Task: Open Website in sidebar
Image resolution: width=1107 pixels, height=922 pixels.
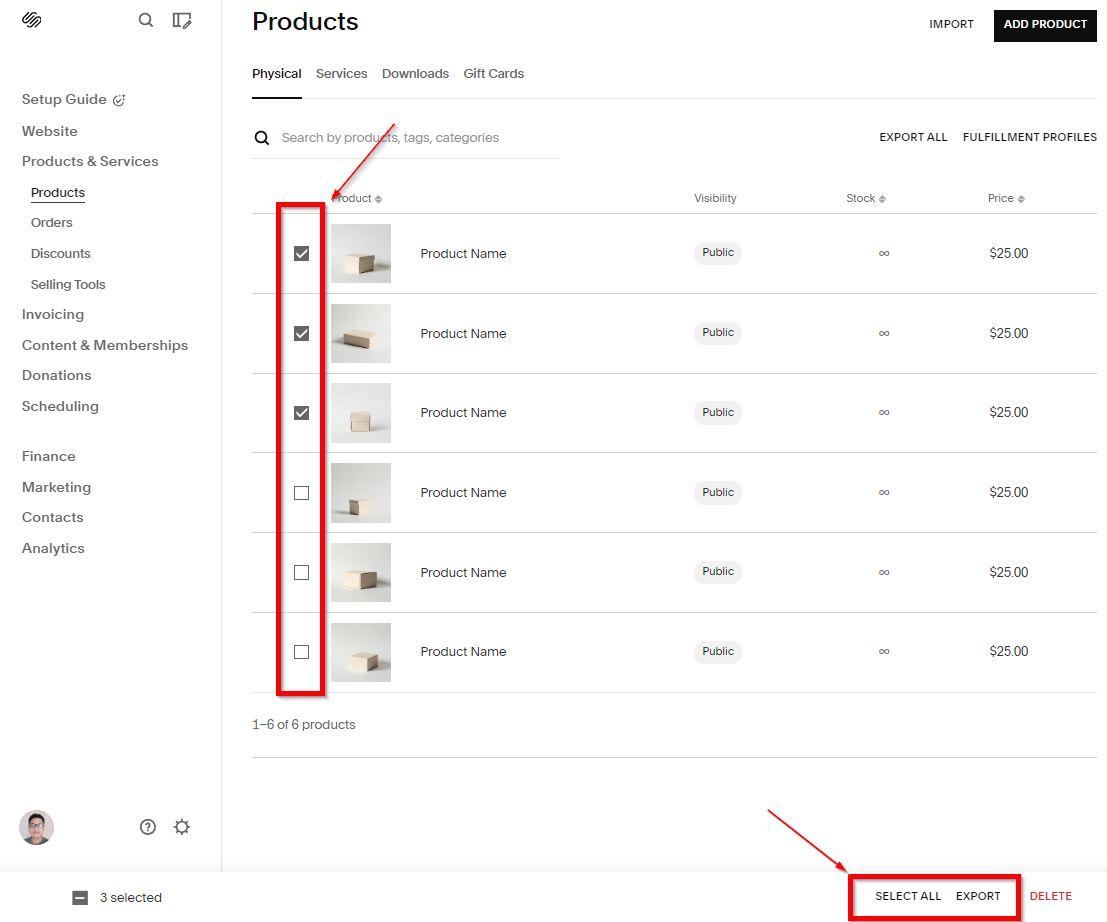Action: pos(49,131)
